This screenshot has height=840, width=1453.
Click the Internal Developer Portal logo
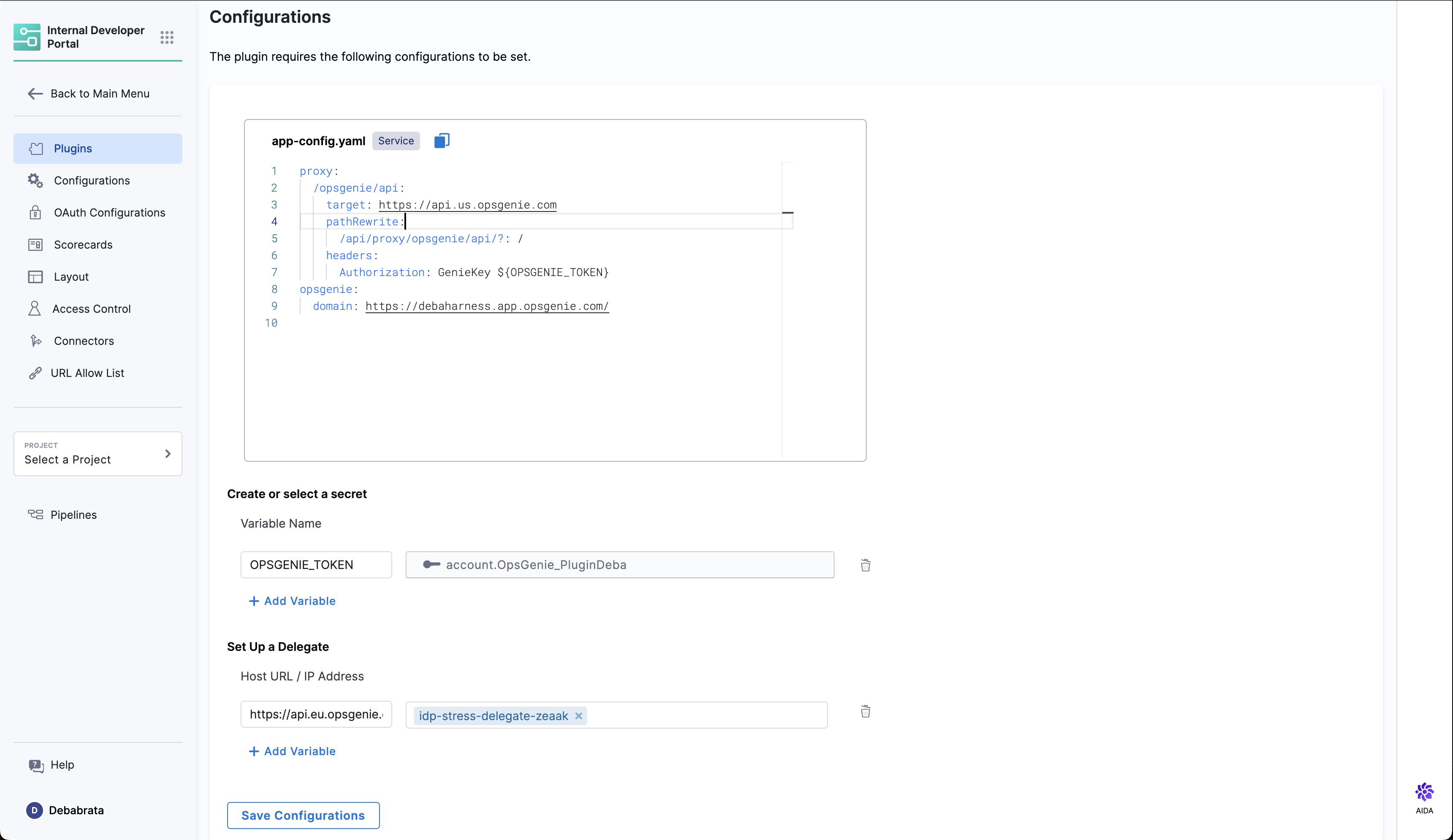(27, 37)
